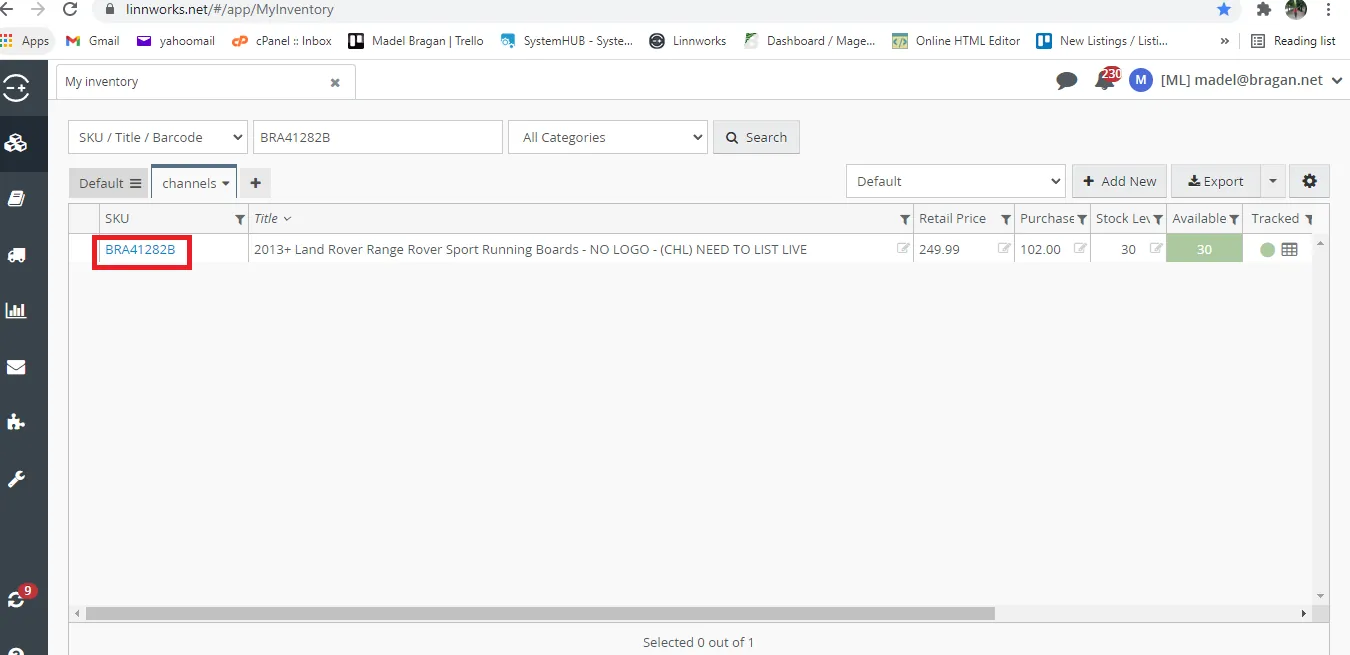Open the yahoomail bookmark

point(175,41)
